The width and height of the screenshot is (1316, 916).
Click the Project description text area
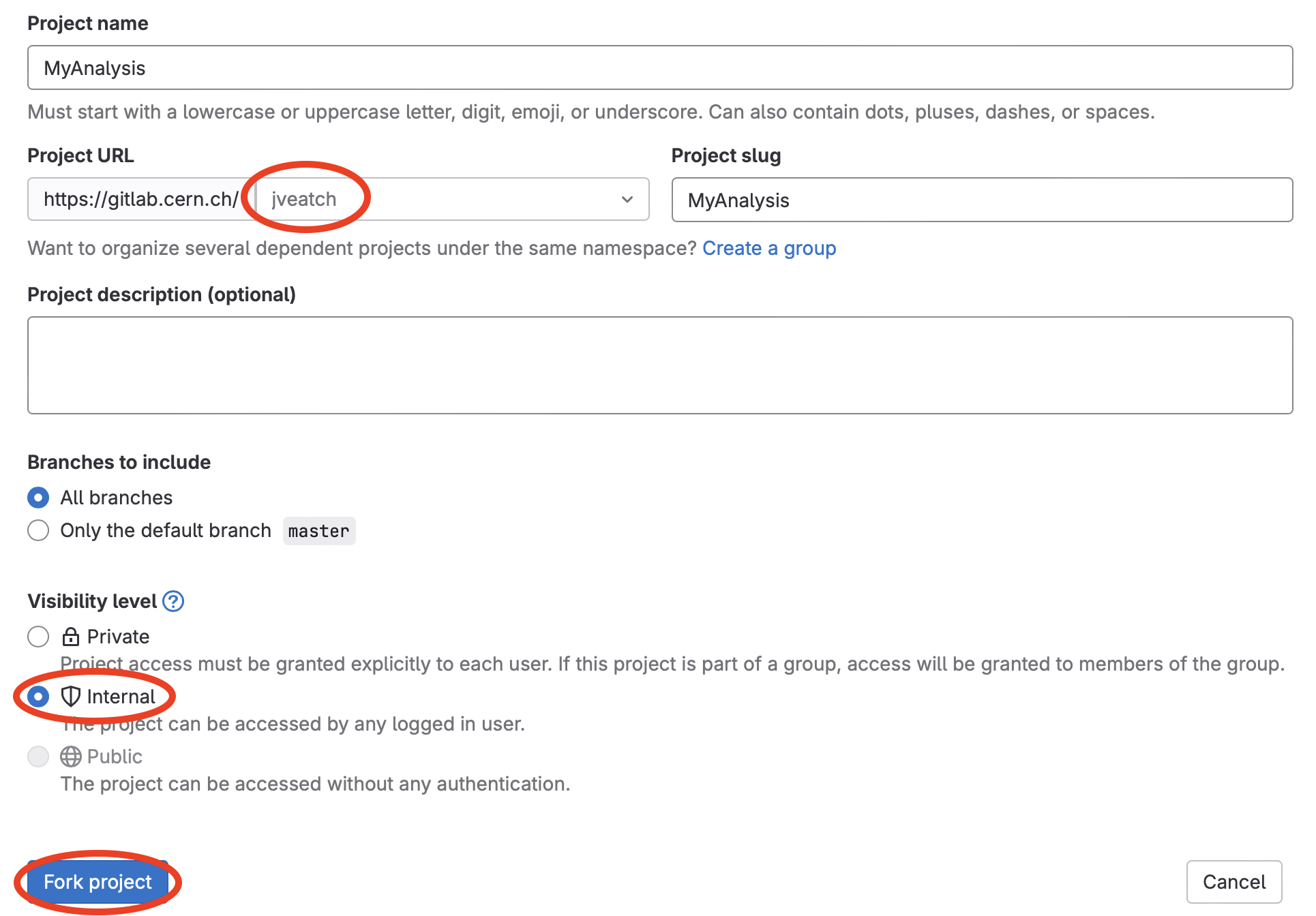[659, 365]
